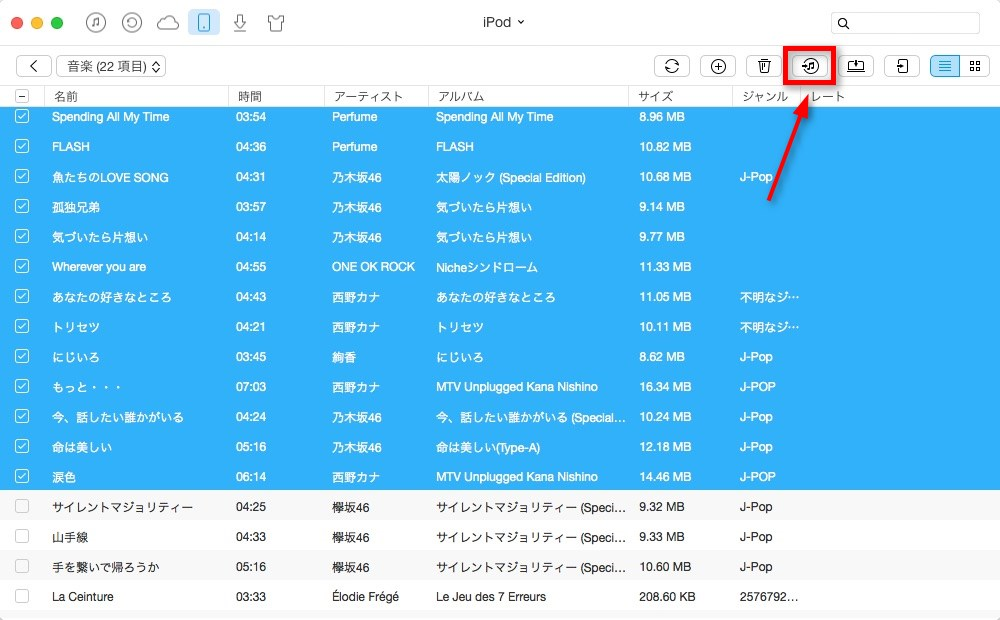Click artist 絢香
Screen dimensions: 1000x620
344,357
